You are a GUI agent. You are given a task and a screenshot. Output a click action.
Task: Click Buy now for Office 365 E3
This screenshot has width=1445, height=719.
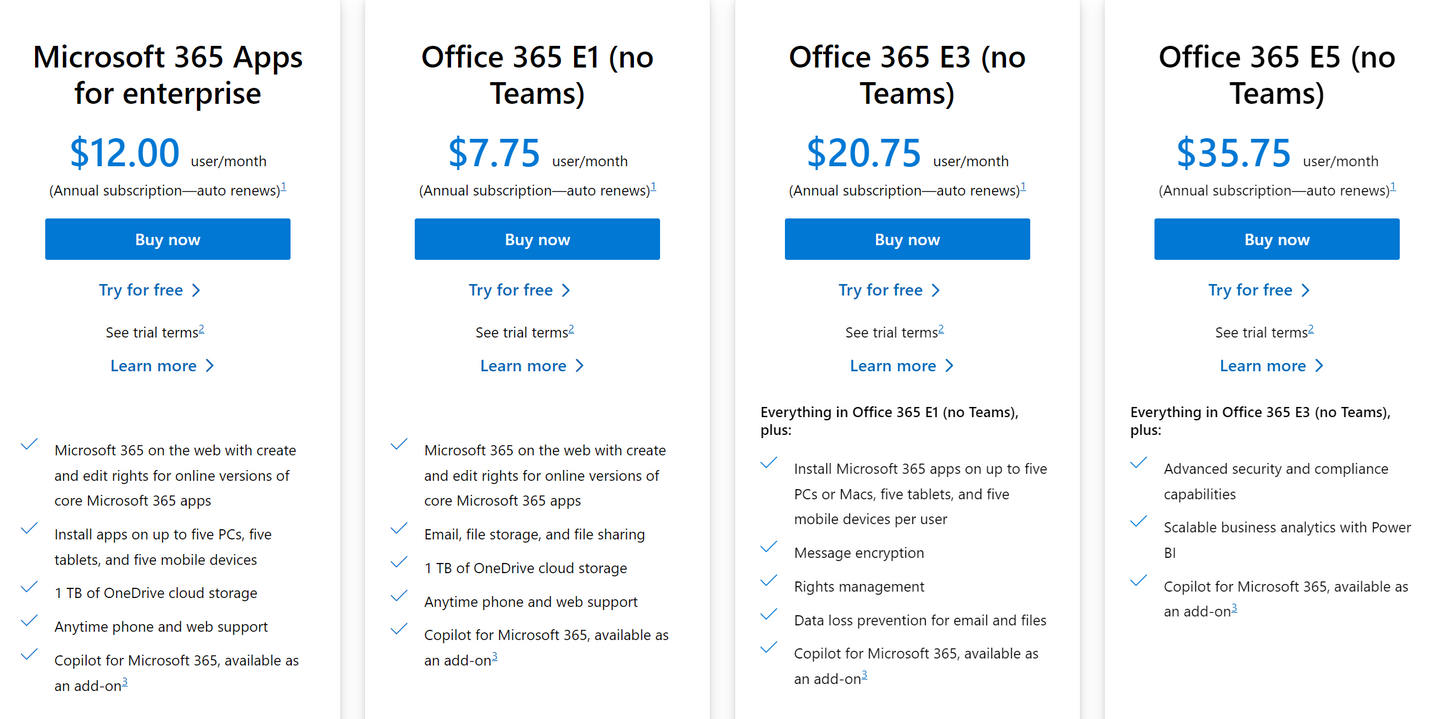[x=907, y=239]
